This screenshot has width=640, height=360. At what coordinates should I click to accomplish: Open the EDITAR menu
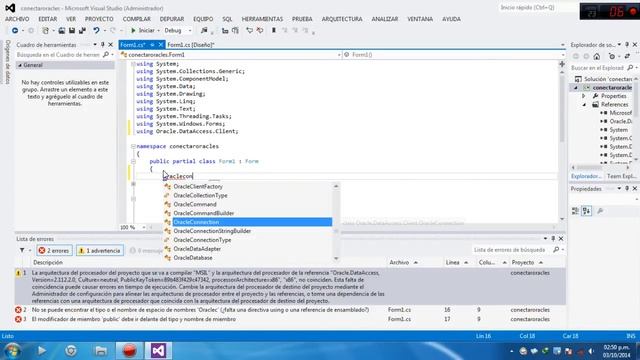(x=48, y=19)
